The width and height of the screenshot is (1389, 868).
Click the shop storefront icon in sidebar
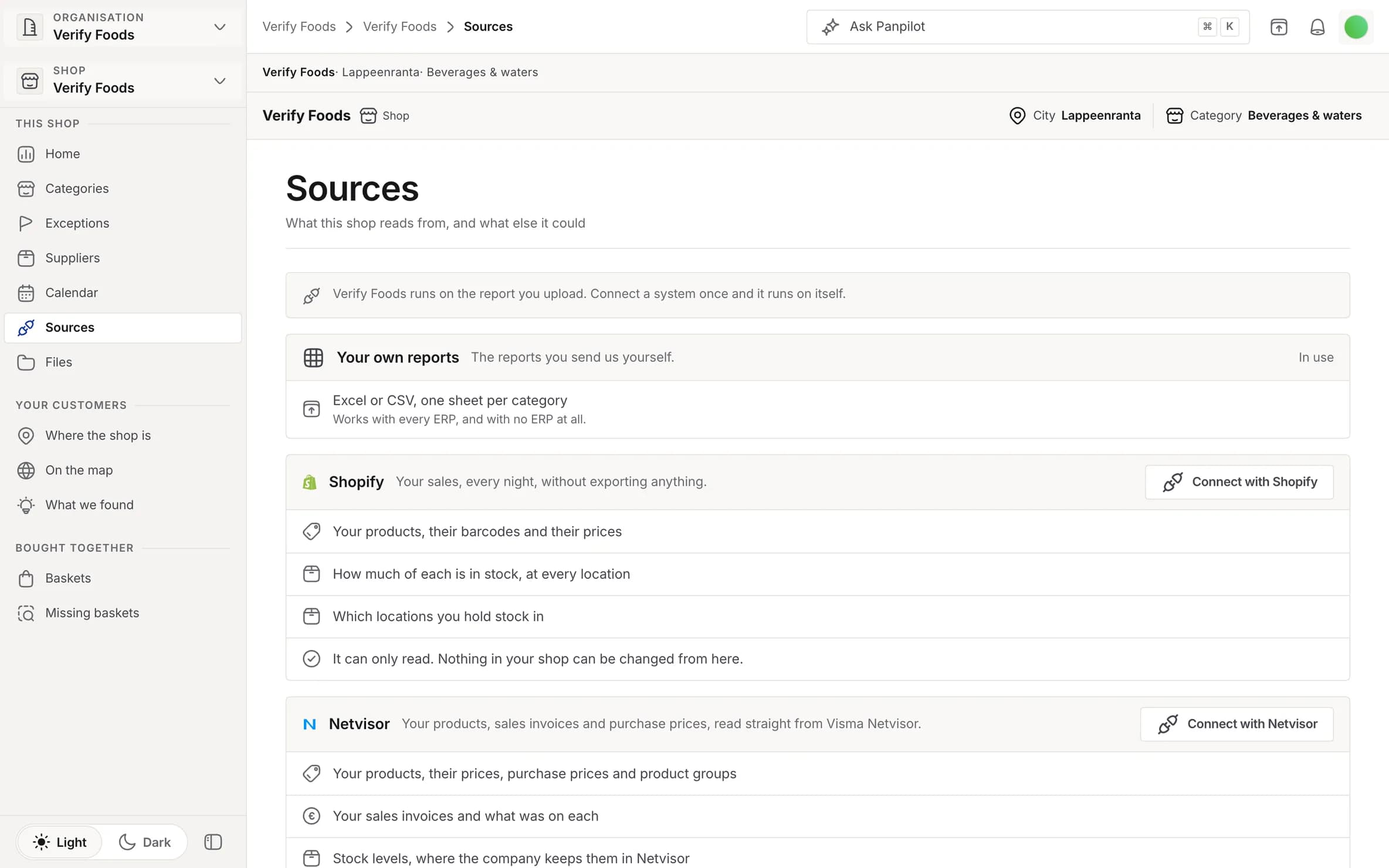(x=29, y=80)
